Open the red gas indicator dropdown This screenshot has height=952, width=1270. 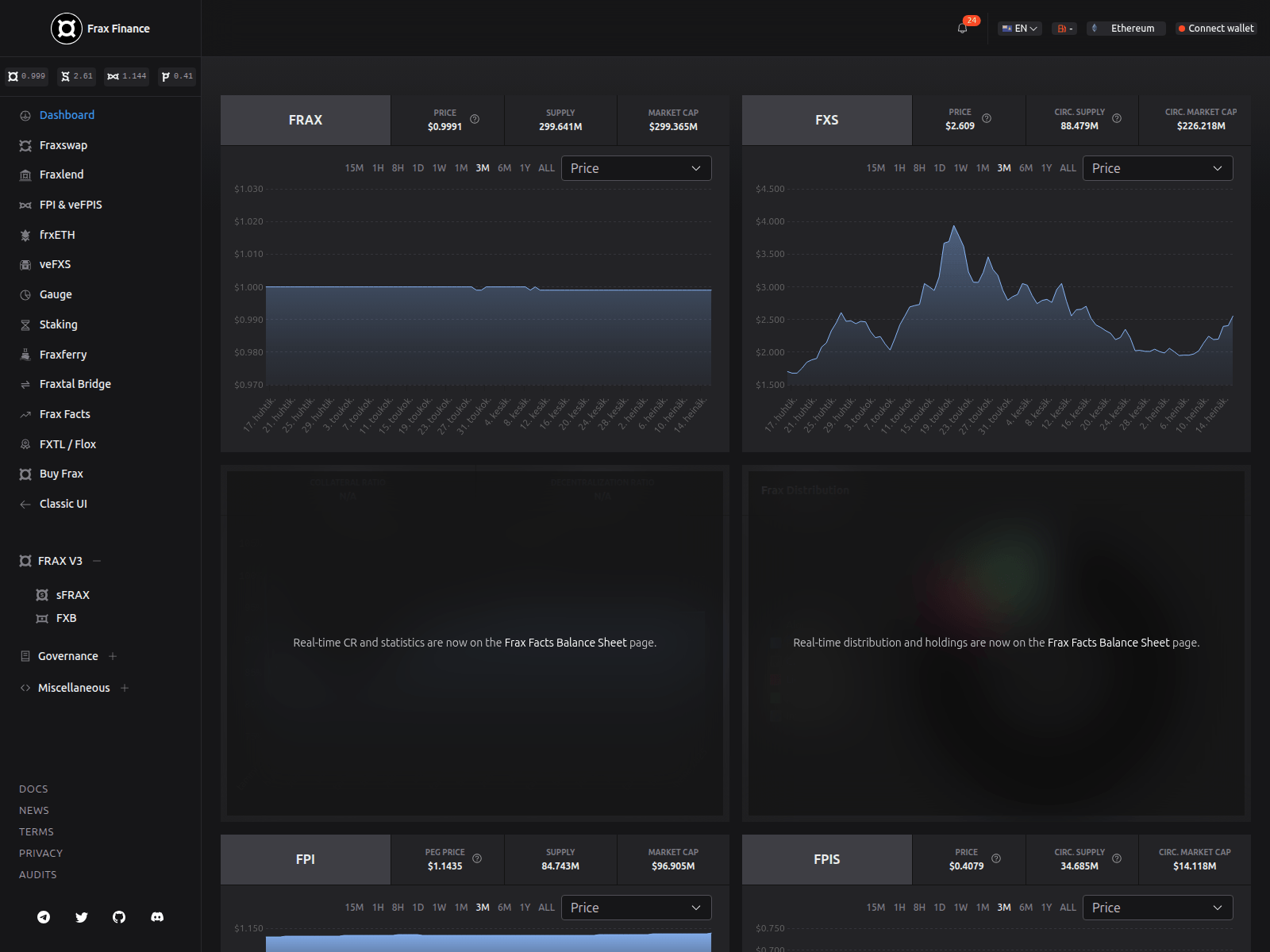click(1064, 29)
